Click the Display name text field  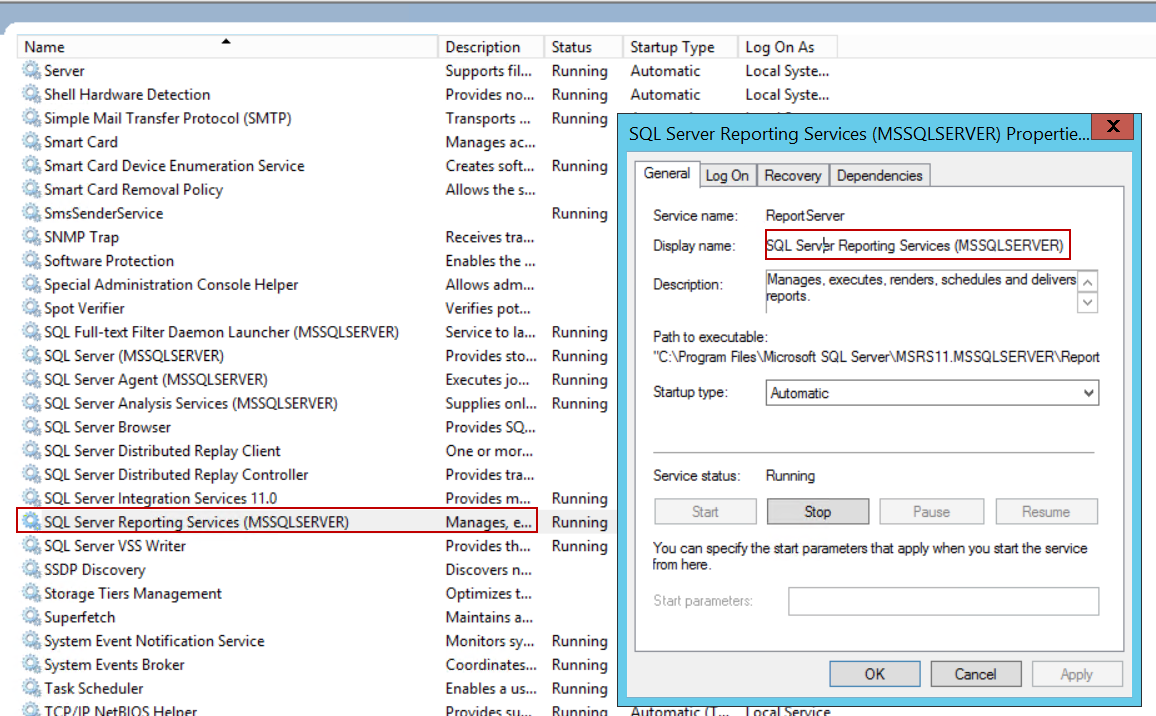point(917,245)
